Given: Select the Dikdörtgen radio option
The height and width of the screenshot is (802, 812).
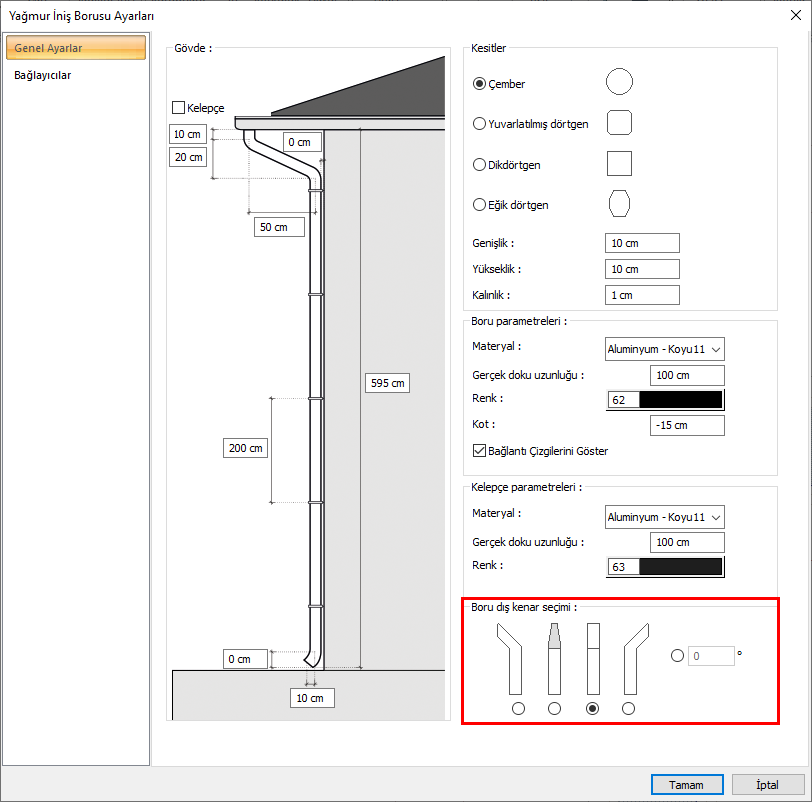Looking at the screenshot, I should pos(479,164).
